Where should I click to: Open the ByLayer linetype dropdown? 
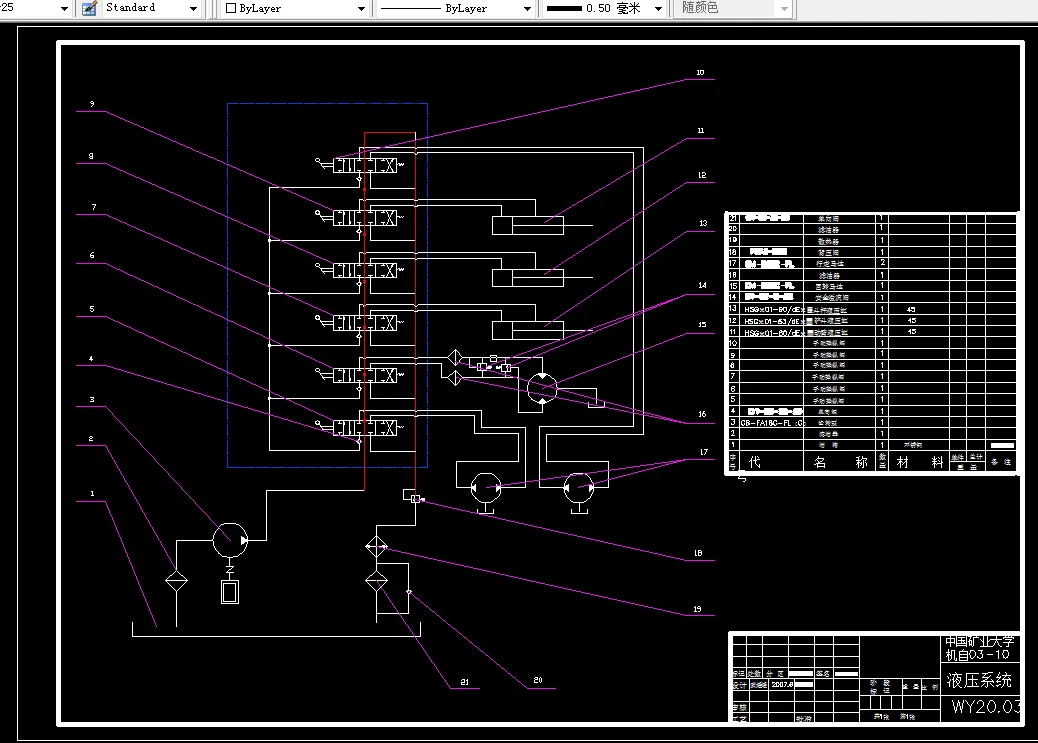tap(528, 9)
